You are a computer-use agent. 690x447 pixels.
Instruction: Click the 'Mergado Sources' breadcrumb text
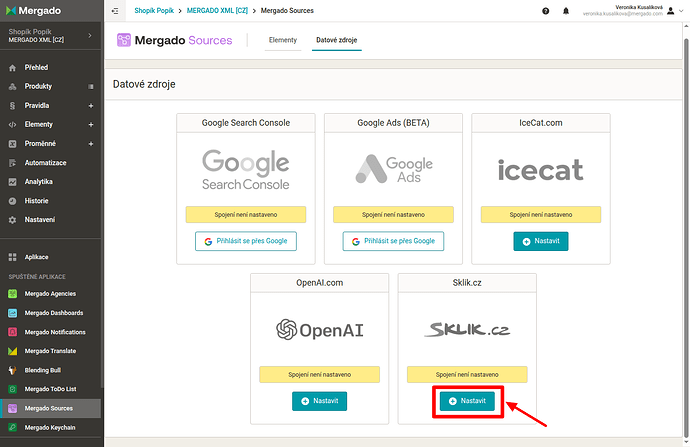287,11
